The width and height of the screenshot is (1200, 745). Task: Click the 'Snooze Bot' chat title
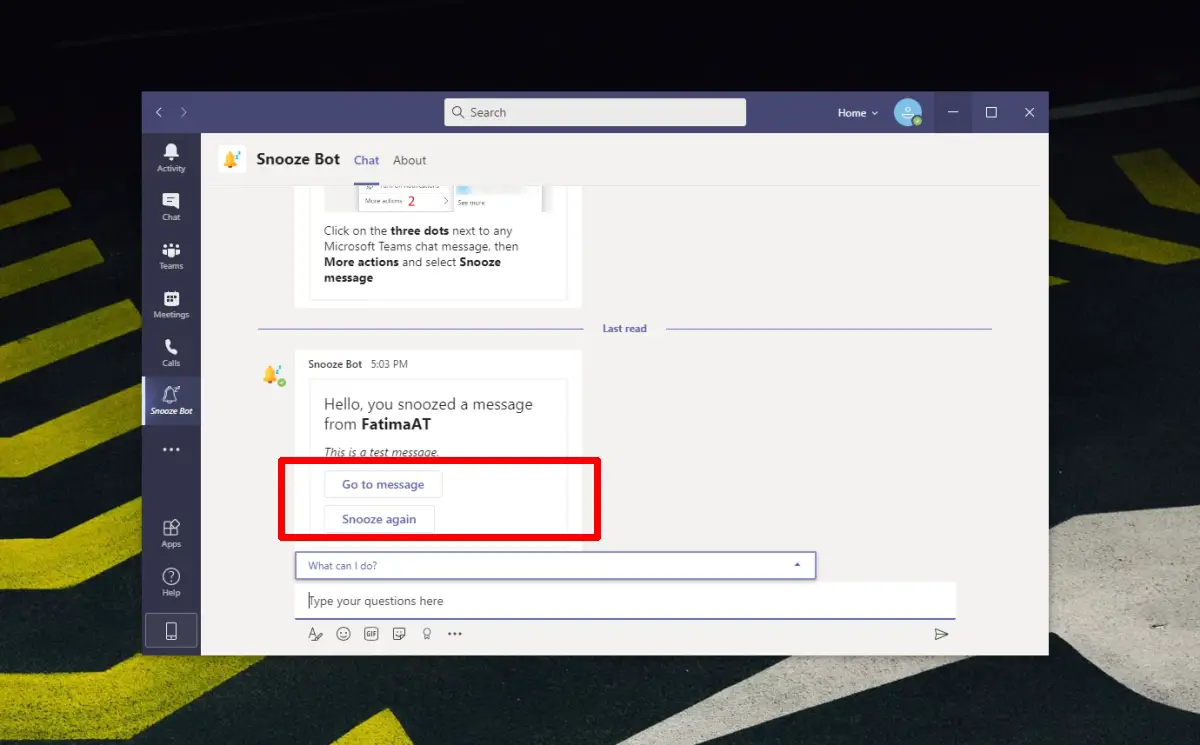coord(298,159)
